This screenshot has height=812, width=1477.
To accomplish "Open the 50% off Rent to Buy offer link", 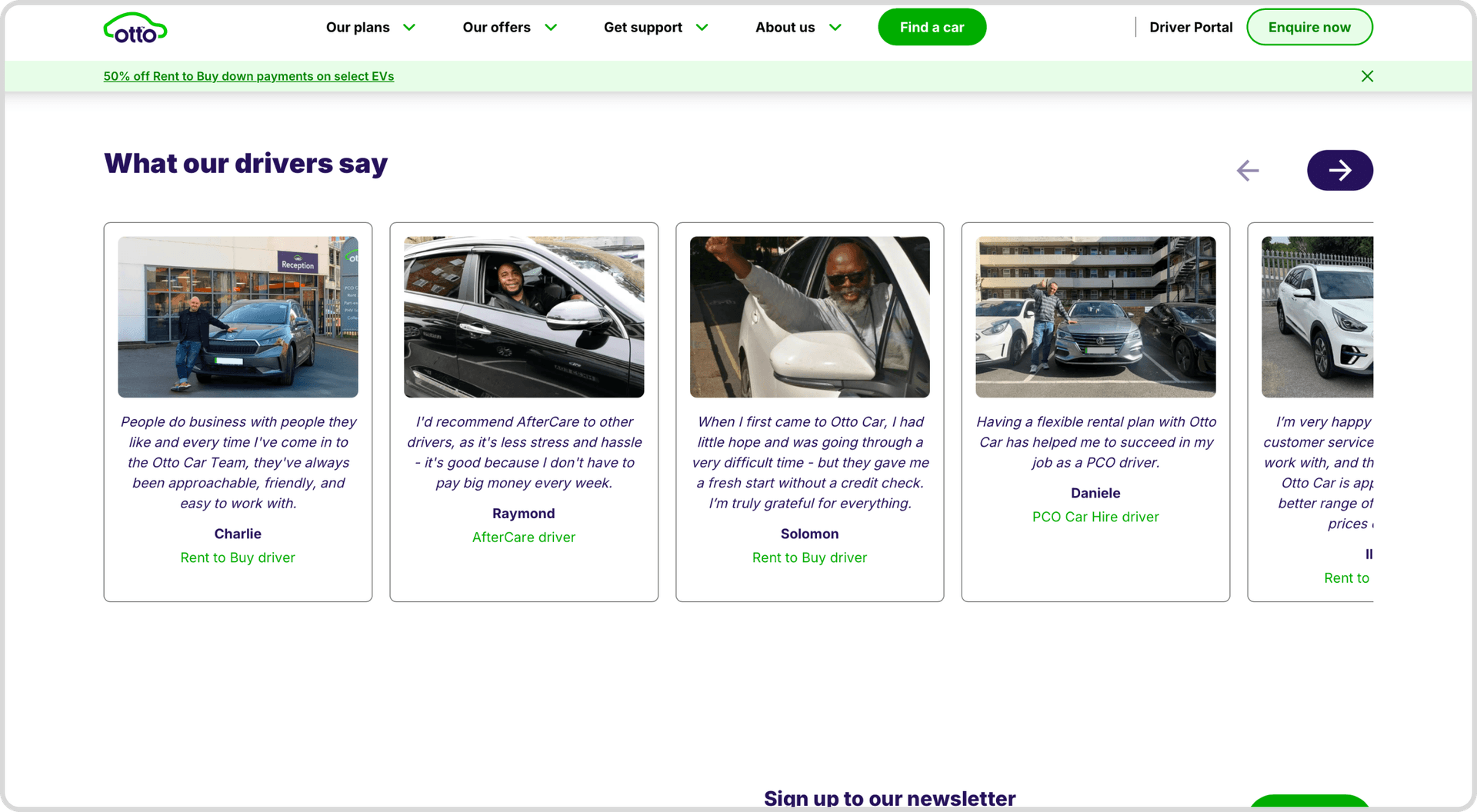I will (248, 76).
